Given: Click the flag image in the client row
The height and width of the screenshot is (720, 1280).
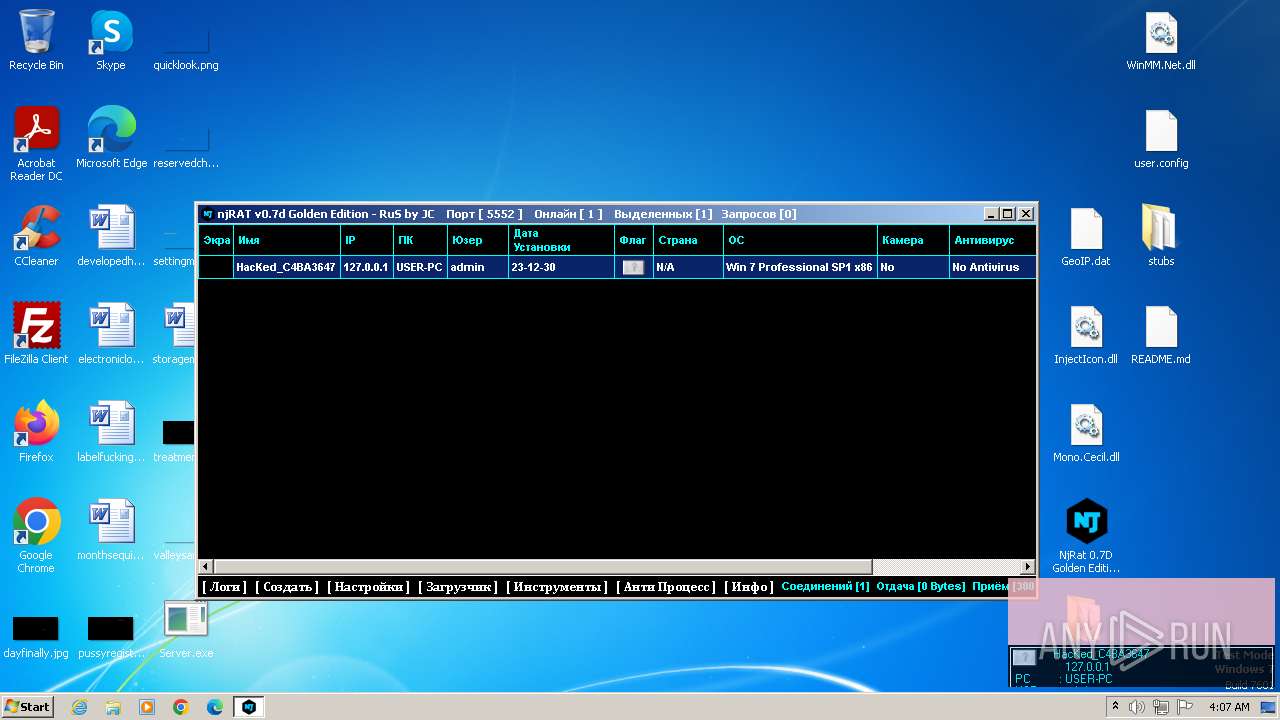Looking at the screenshot, I should coord(633,267).
